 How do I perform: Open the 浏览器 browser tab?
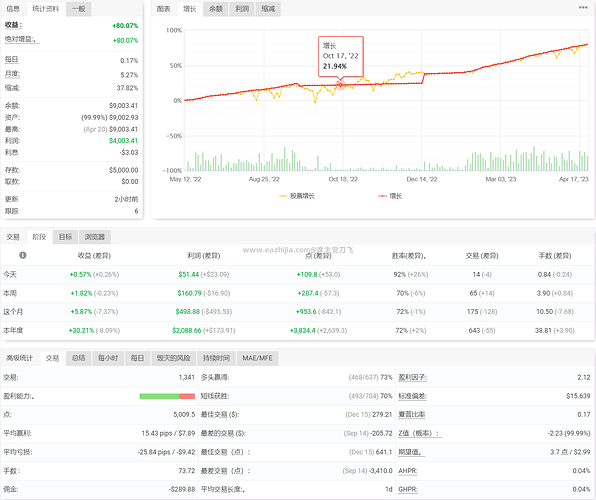[95, 237]
